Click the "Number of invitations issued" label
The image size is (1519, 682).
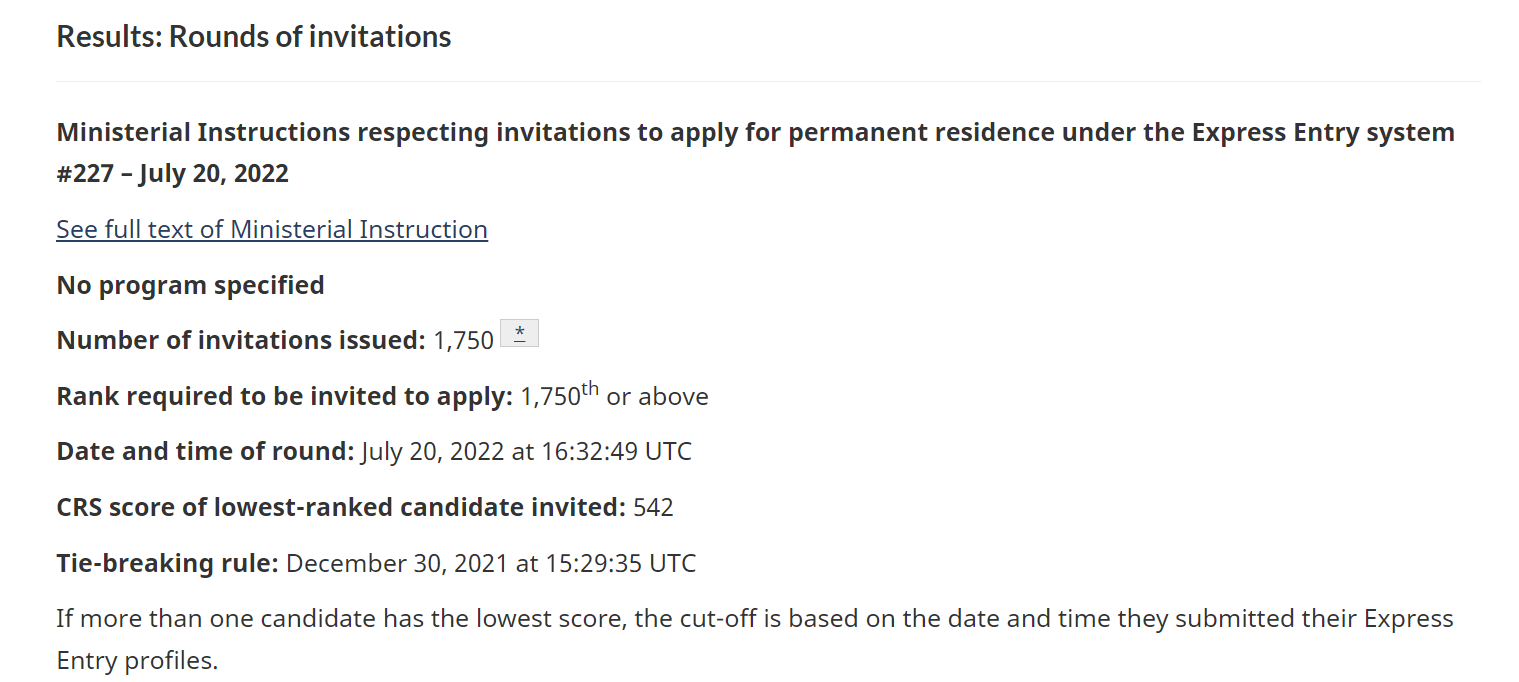tap(241, 340)
